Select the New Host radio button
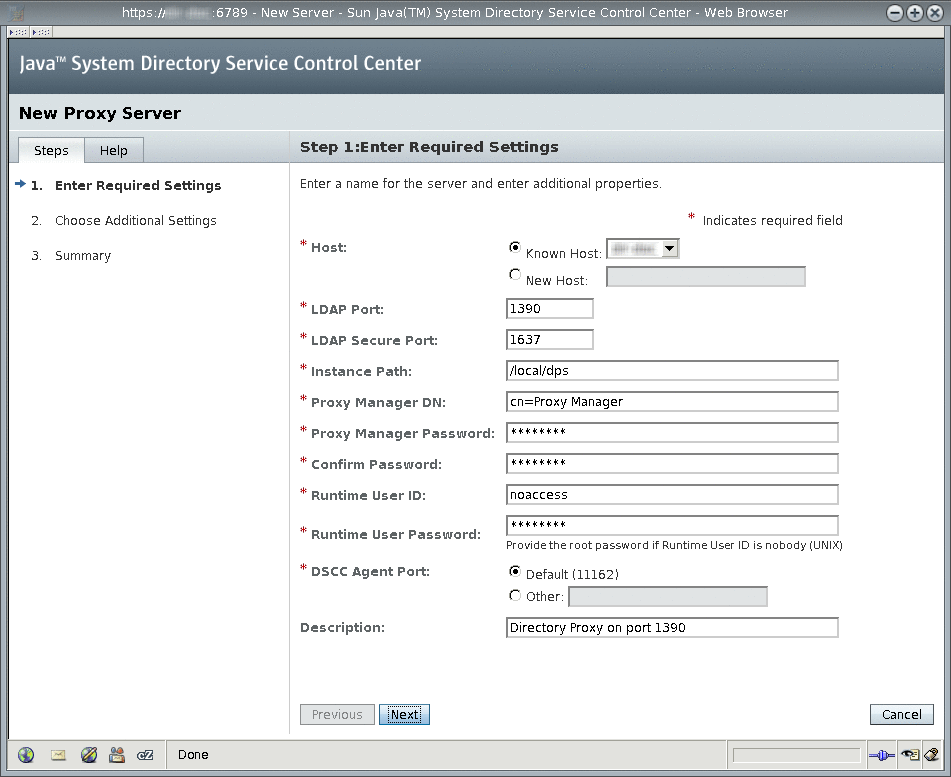The image size is (951, 777). pos(515,275)
